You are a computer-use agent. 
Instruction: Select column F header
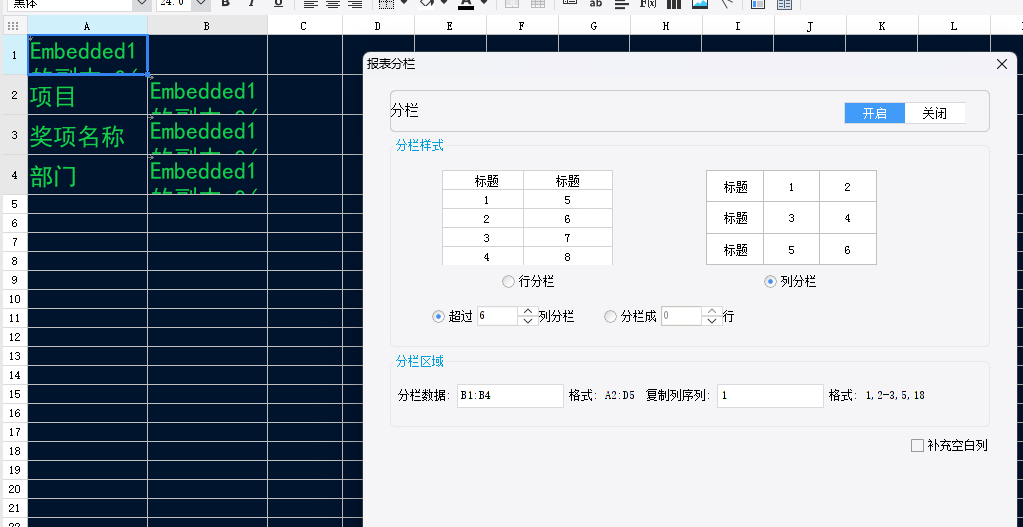522,25
